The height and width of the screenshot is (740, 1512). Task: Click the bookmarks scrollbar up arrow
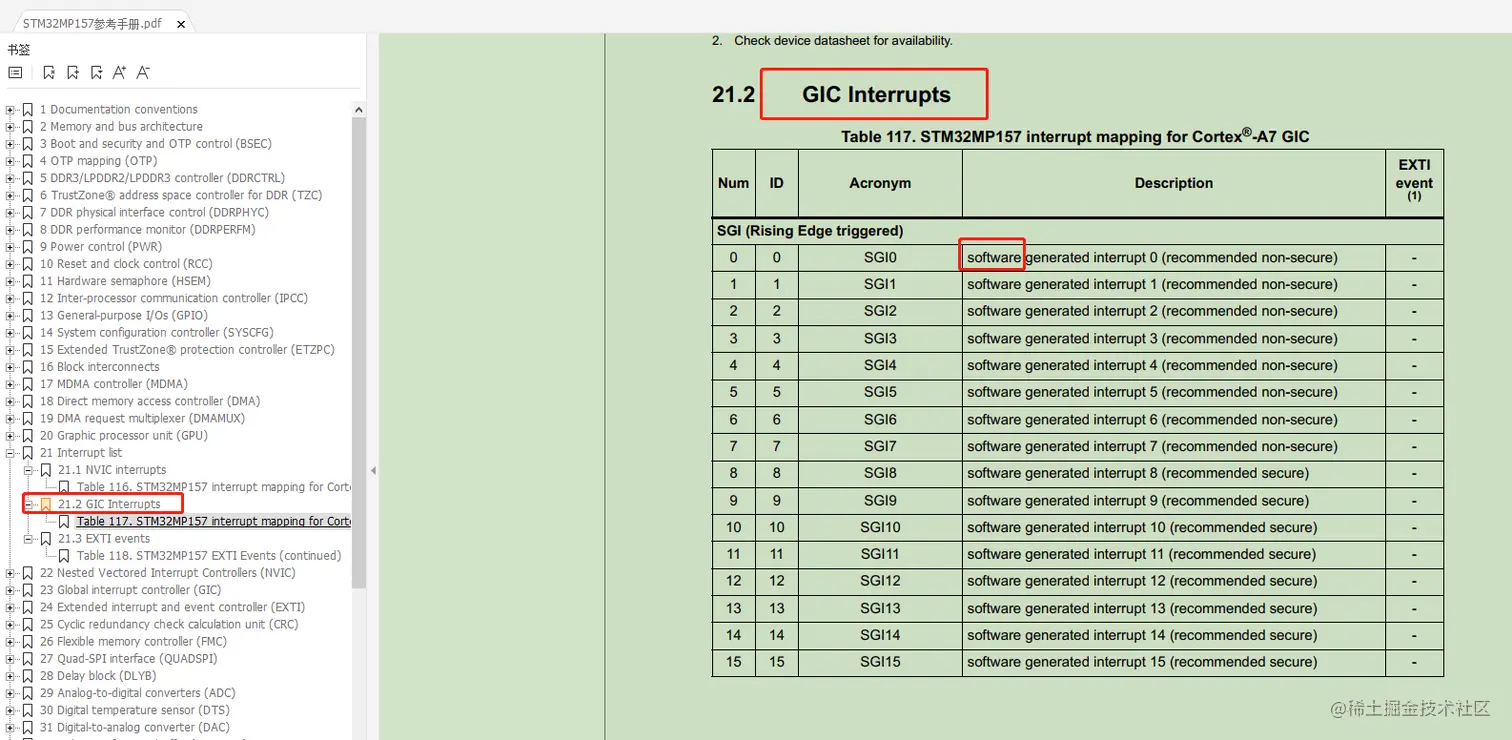(359, 109)
